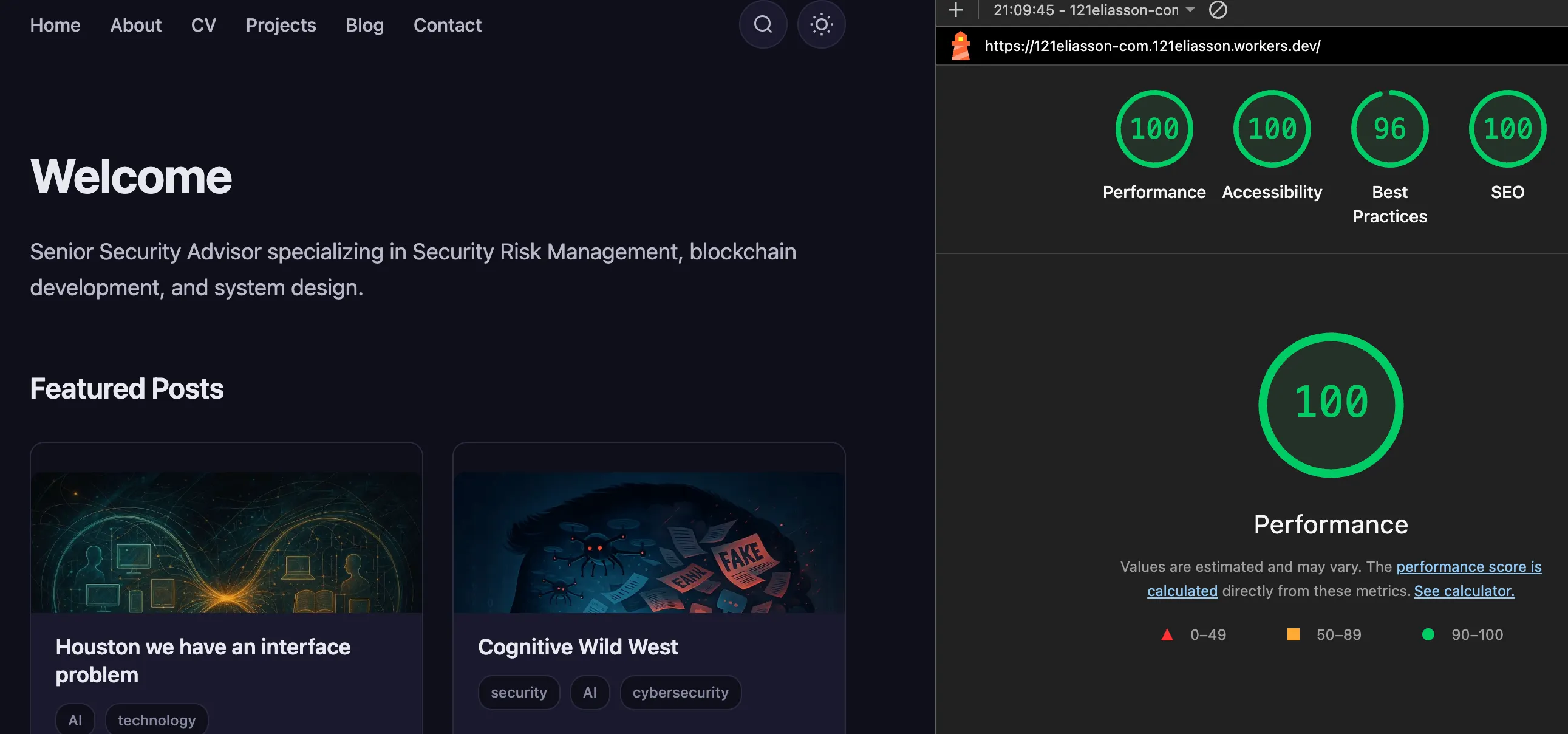Viewport: 1568px width, 734px height.
Task: Click the plus icon for new Lighthouse report
Action: 956,10
